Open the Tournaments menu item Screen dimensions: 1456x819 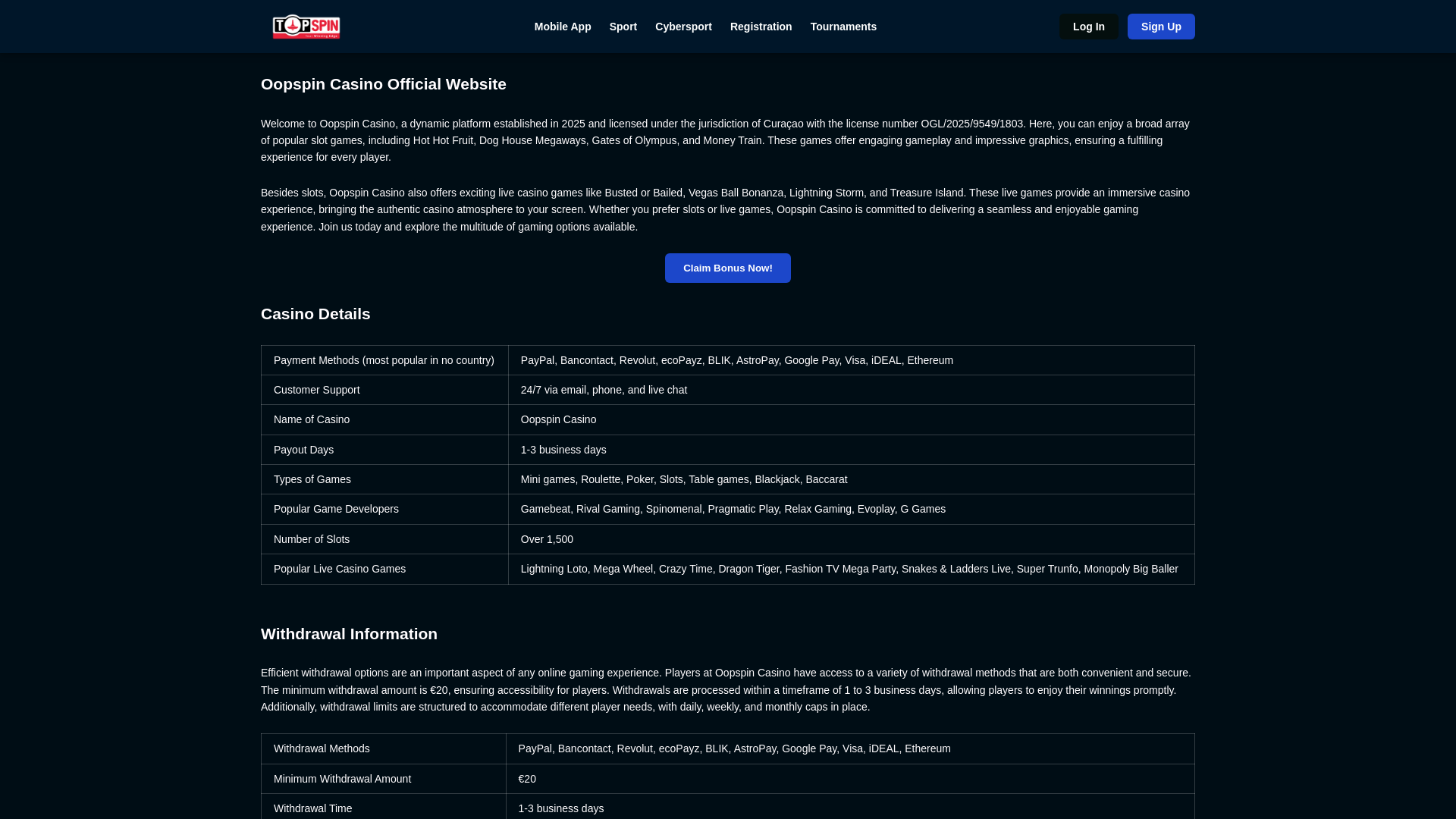843,27
